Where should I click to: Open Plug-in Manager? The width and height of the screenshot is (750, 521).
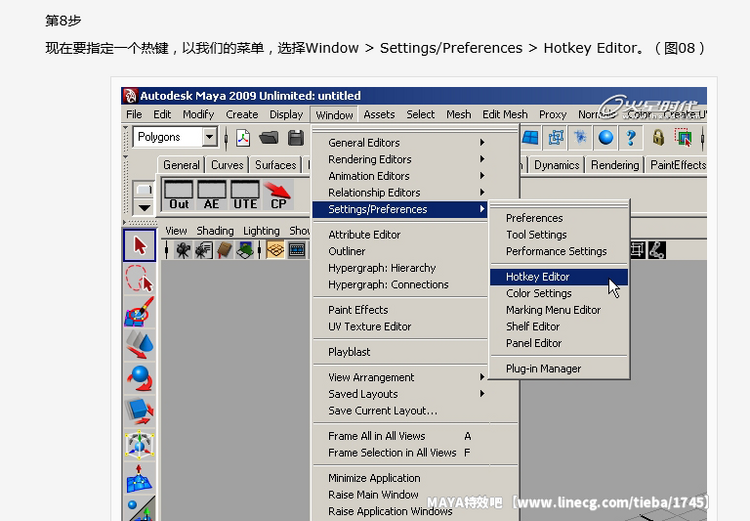[x=559, y=369]
